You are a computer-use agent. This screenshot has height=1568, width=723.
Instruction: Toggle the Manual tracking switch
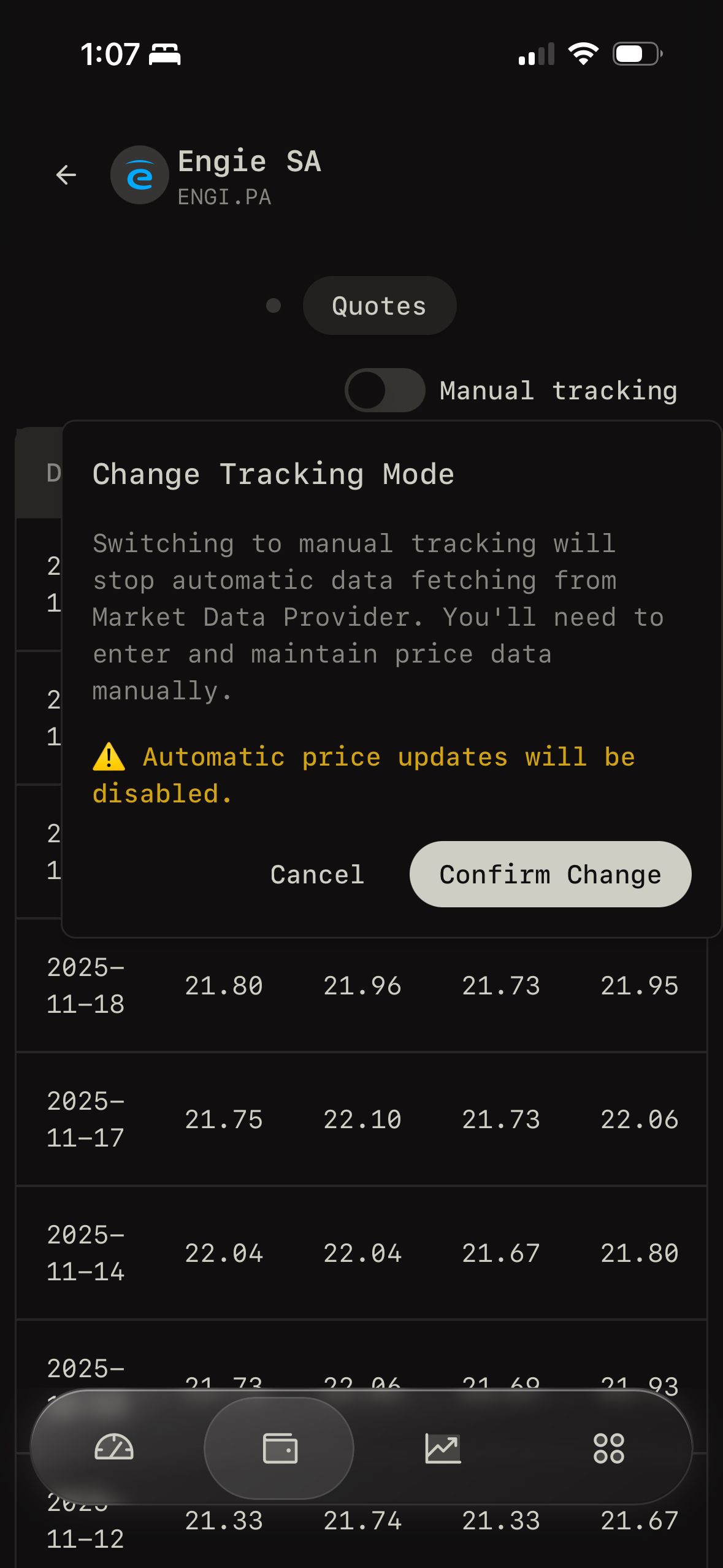point(384,390)
